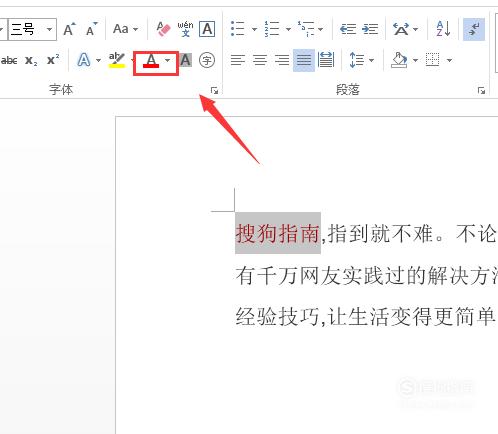Screen dimensions: 498x434
Task: Apply distributed alignment
Action: 326,60
